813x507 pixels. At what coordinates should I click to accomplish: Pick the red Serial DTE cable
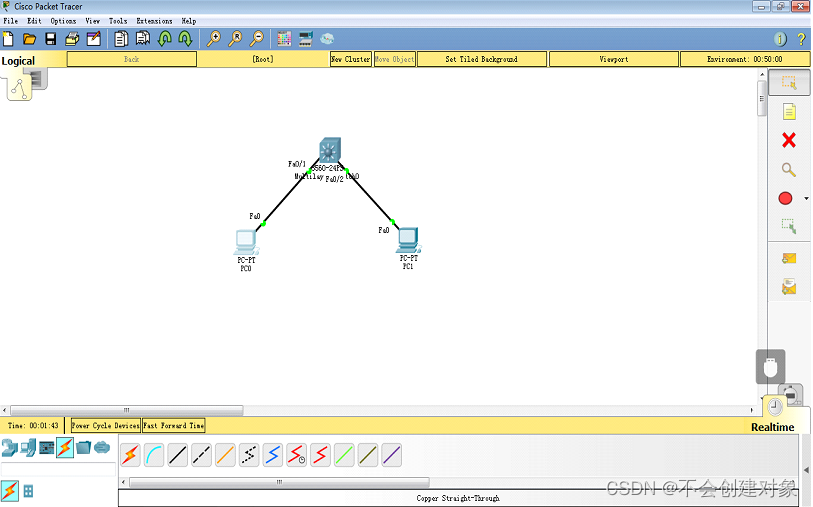point(320,455)
